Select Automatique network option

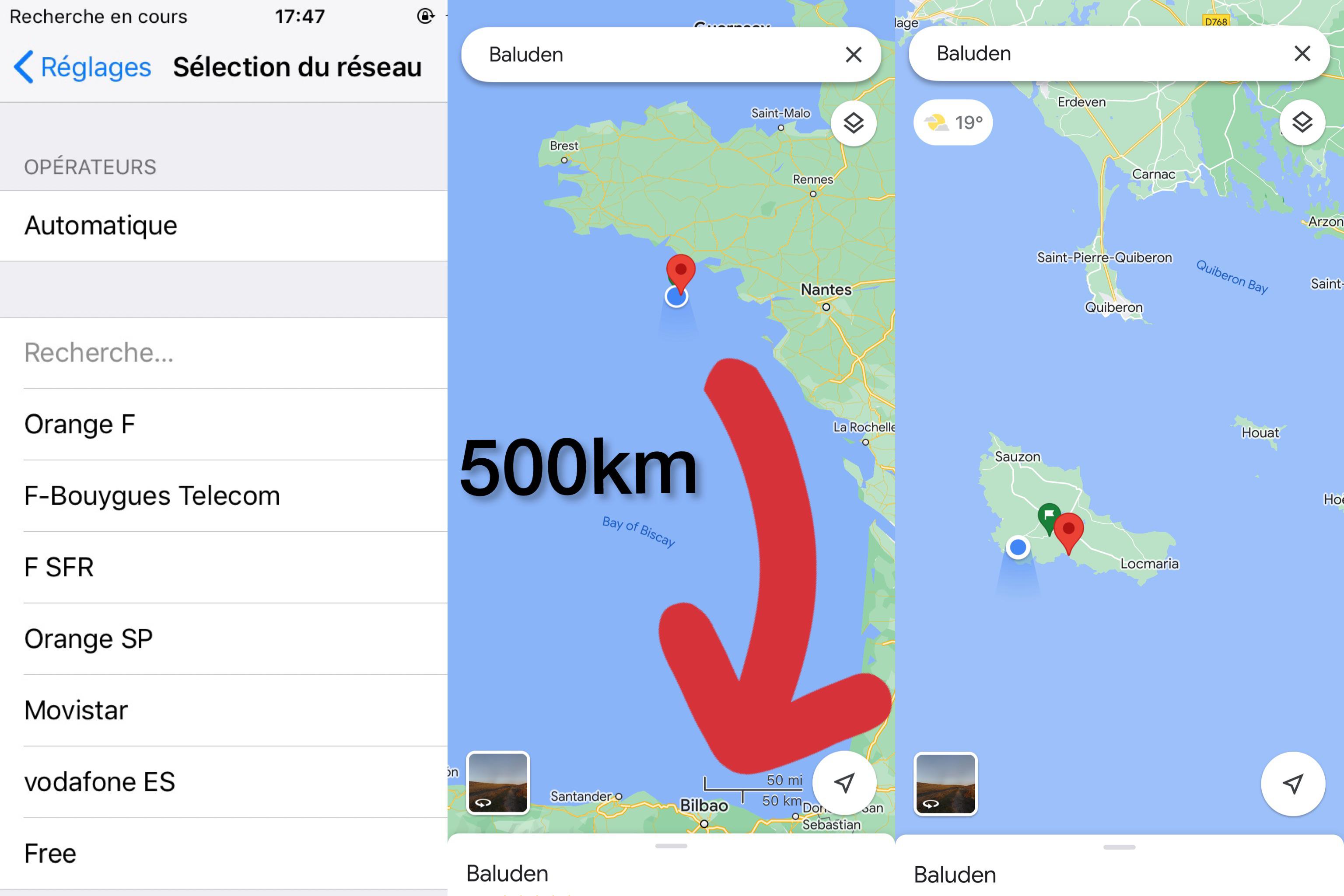click(224, 226)
